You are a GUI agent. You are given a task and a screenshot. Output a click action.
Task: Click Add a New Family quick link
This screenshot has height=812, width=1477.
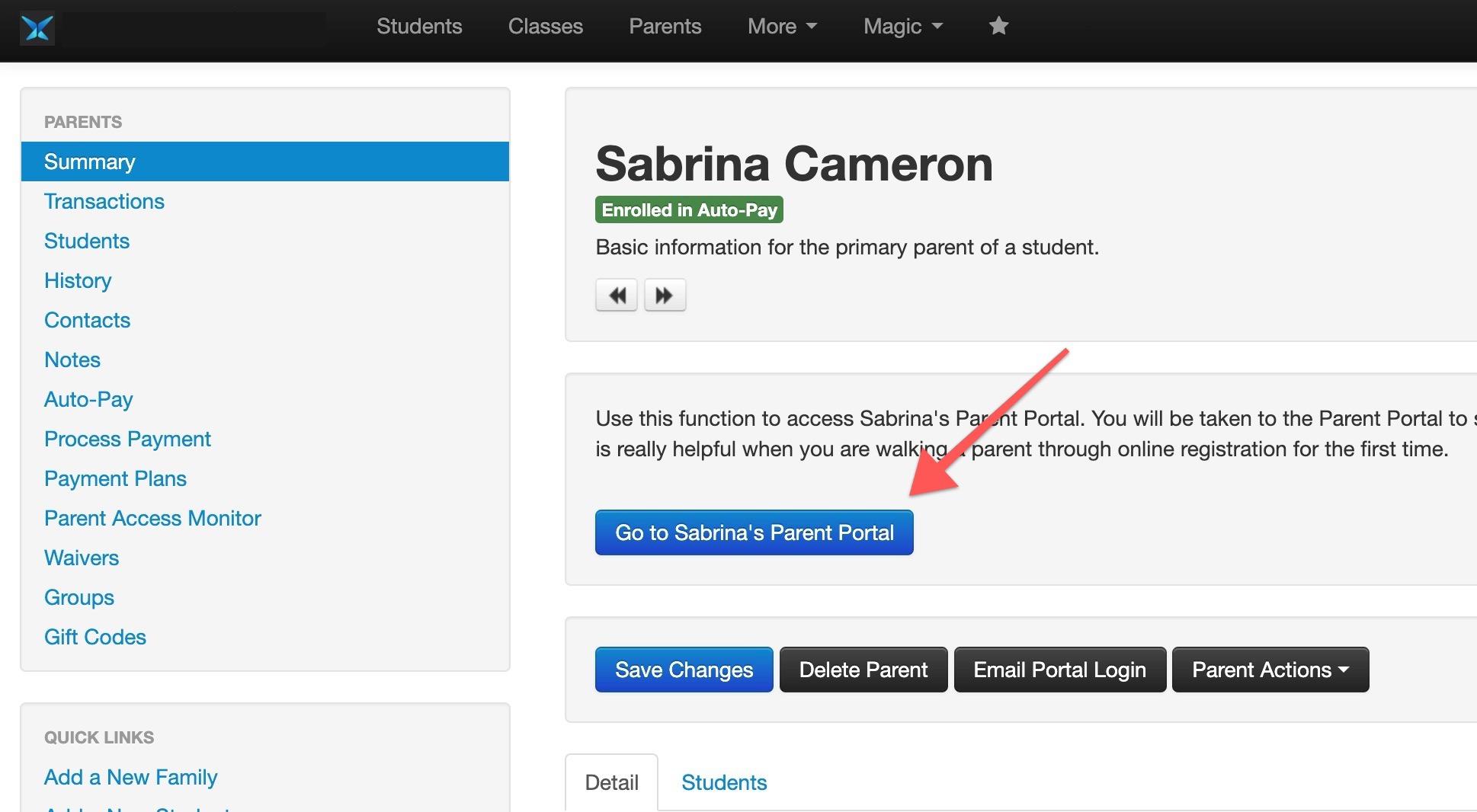click(x=130, y=777)
